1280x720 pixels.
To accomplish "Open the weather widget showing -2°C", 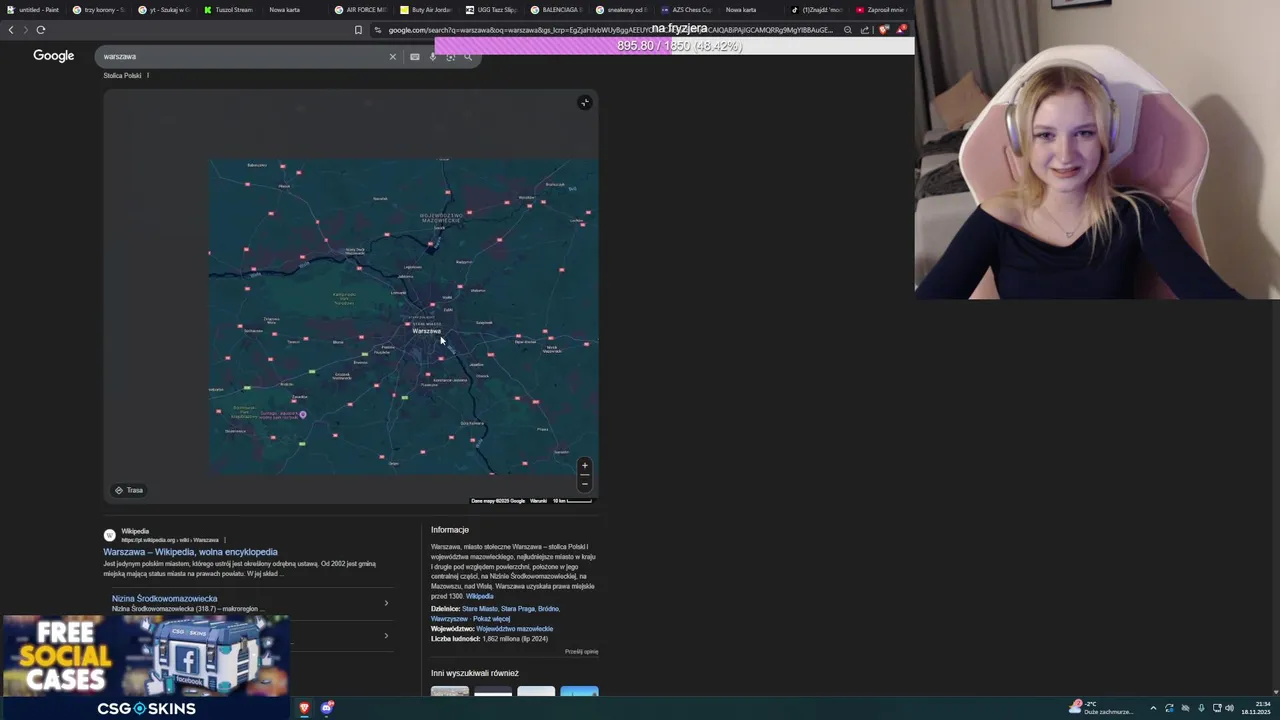I will 1101,708.
